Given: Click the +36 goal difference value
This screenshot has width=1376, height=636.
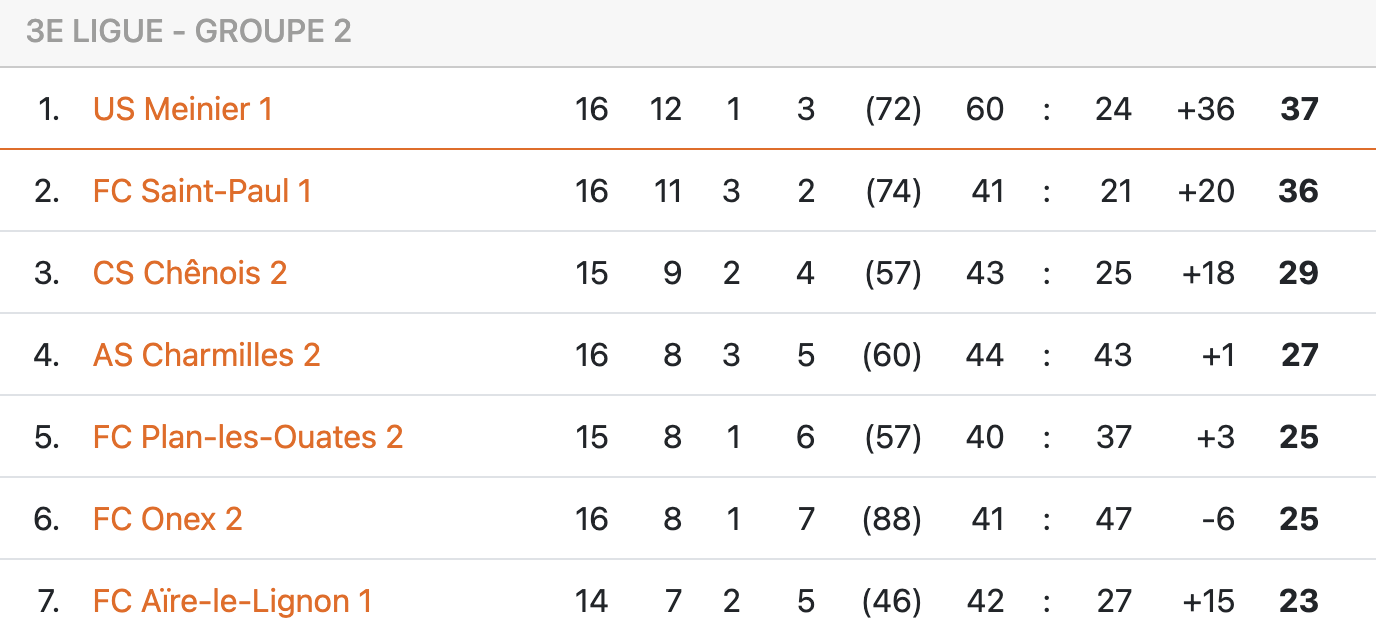Looking at the screenshot, I should coord(1206,109).
